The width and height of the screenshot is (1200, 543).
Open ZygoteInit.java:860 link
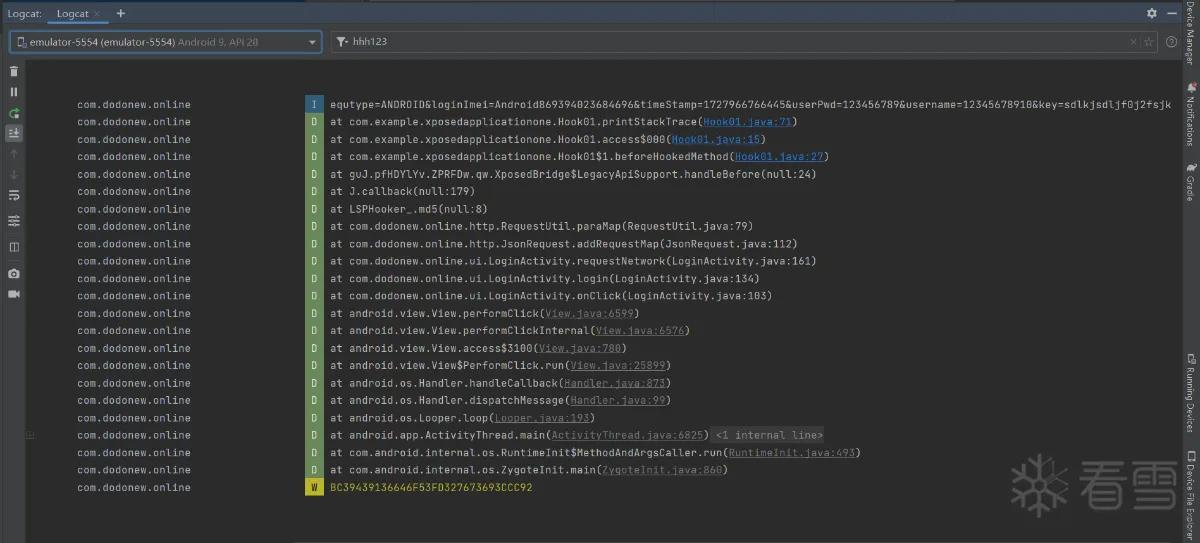pyautogui.click(x=661, y=470)
